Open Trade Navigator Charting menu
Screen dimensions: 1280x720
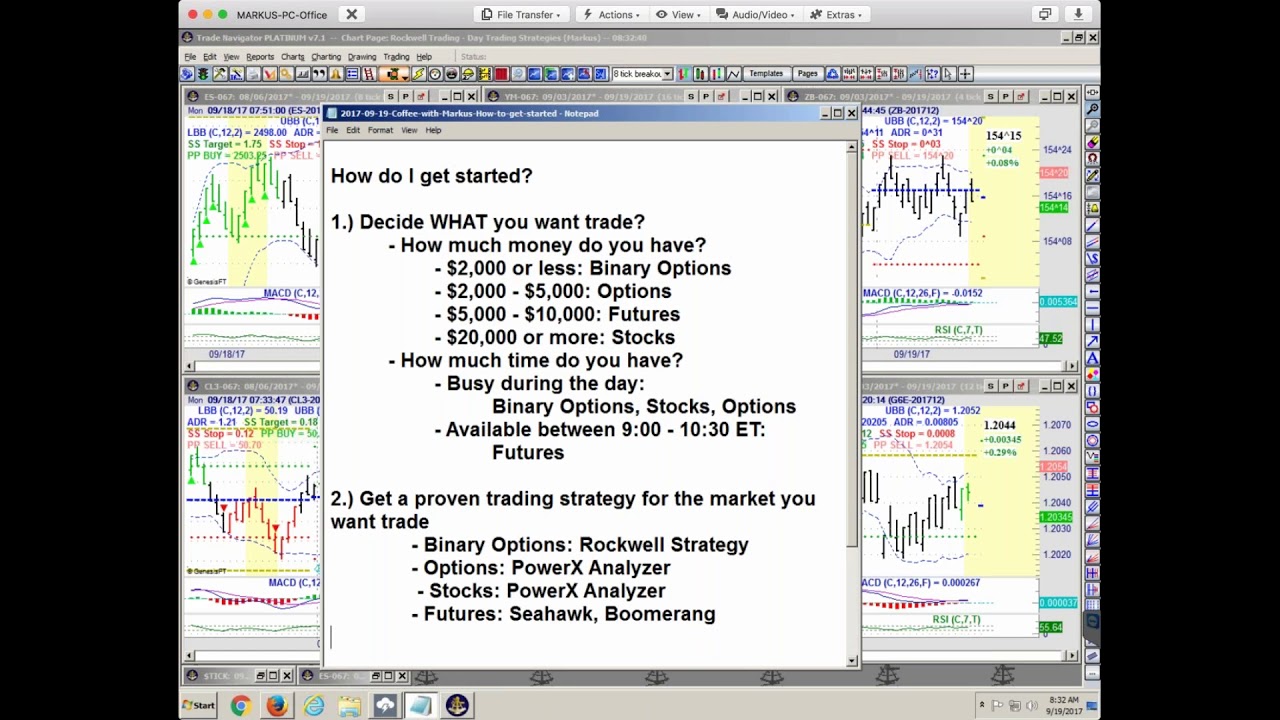(x=326, y=57)
